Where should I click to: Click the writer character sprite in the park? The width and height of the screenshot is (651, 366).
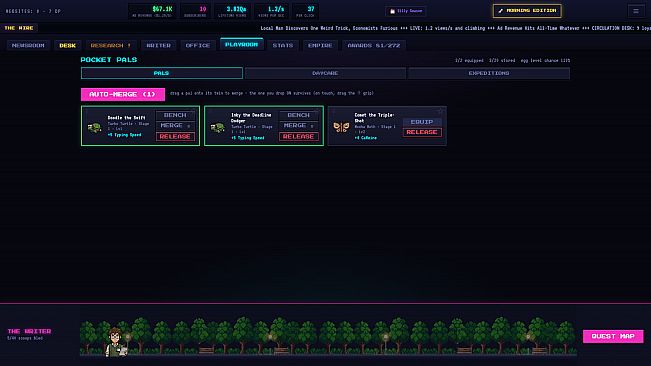click(116, 342)
